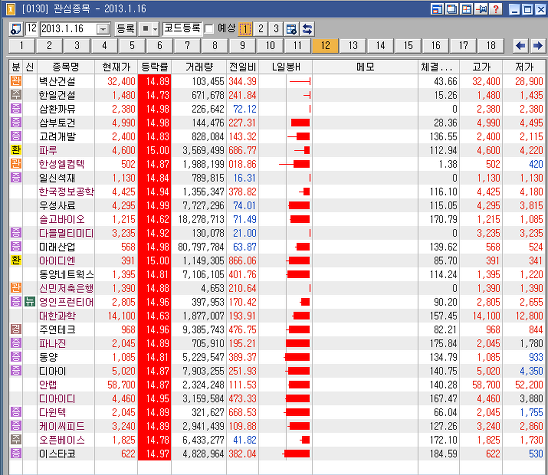The height and width of the screenshot is (475, 548).
Task: Click the group number field showing 12
Action: point(31,29)
